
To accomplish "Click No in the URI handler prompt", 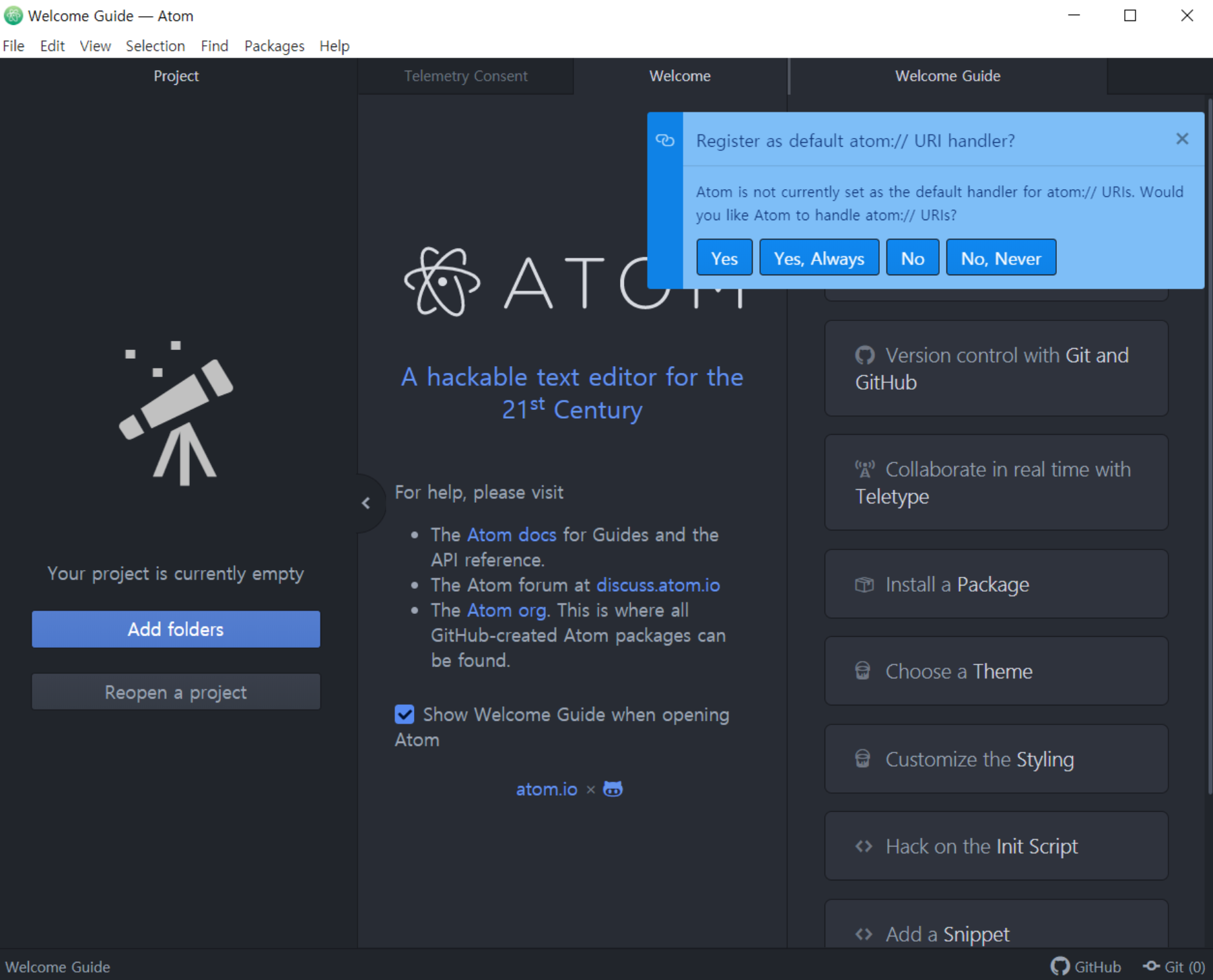I will point(913,258).
